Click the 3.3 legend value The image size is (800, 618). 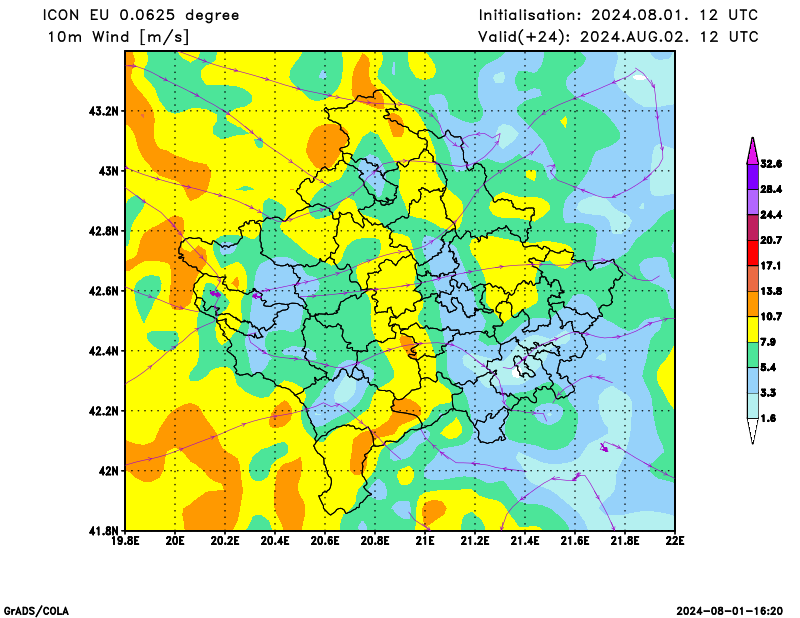(x=768, y=393)
